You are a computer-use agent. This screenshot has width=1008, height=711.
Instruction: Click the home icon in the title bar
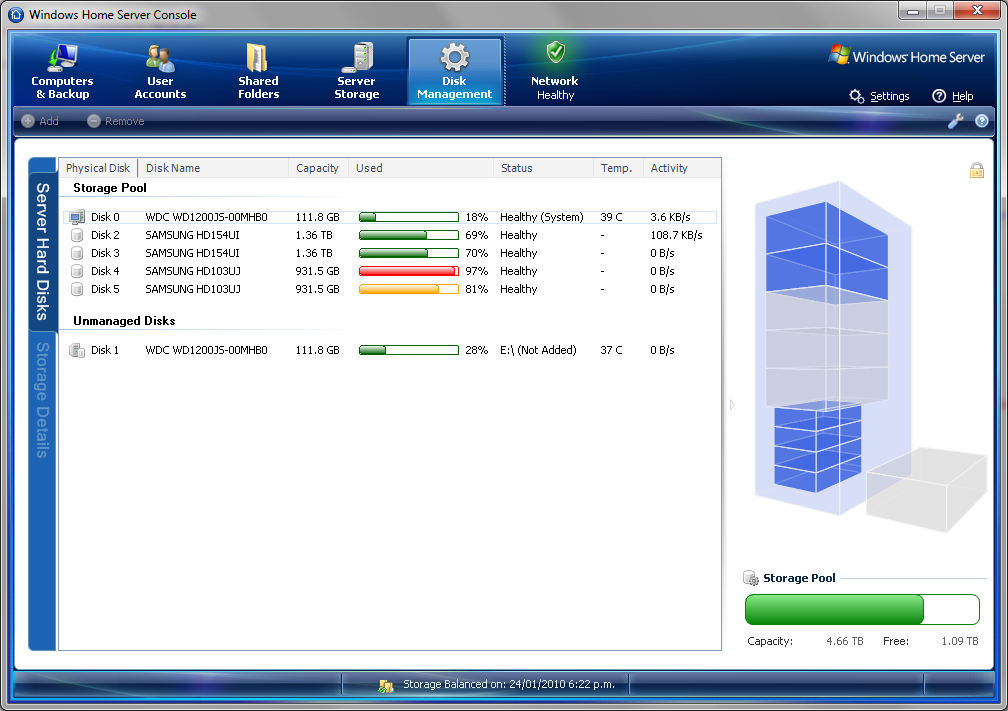point(16,14)
